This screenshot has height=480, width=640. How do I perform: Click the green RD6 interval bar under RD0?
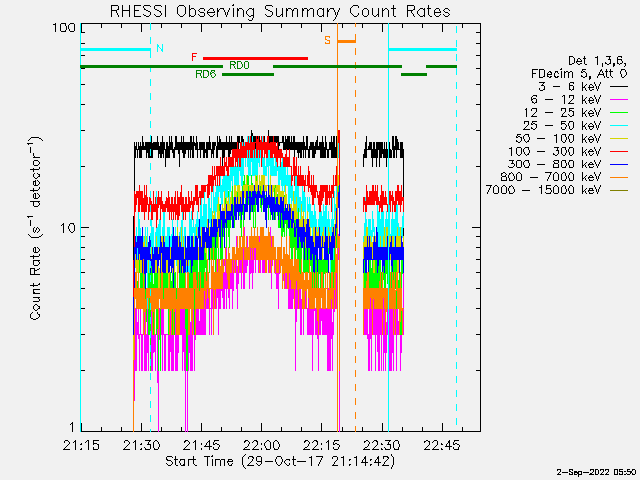tap(248, 75)
